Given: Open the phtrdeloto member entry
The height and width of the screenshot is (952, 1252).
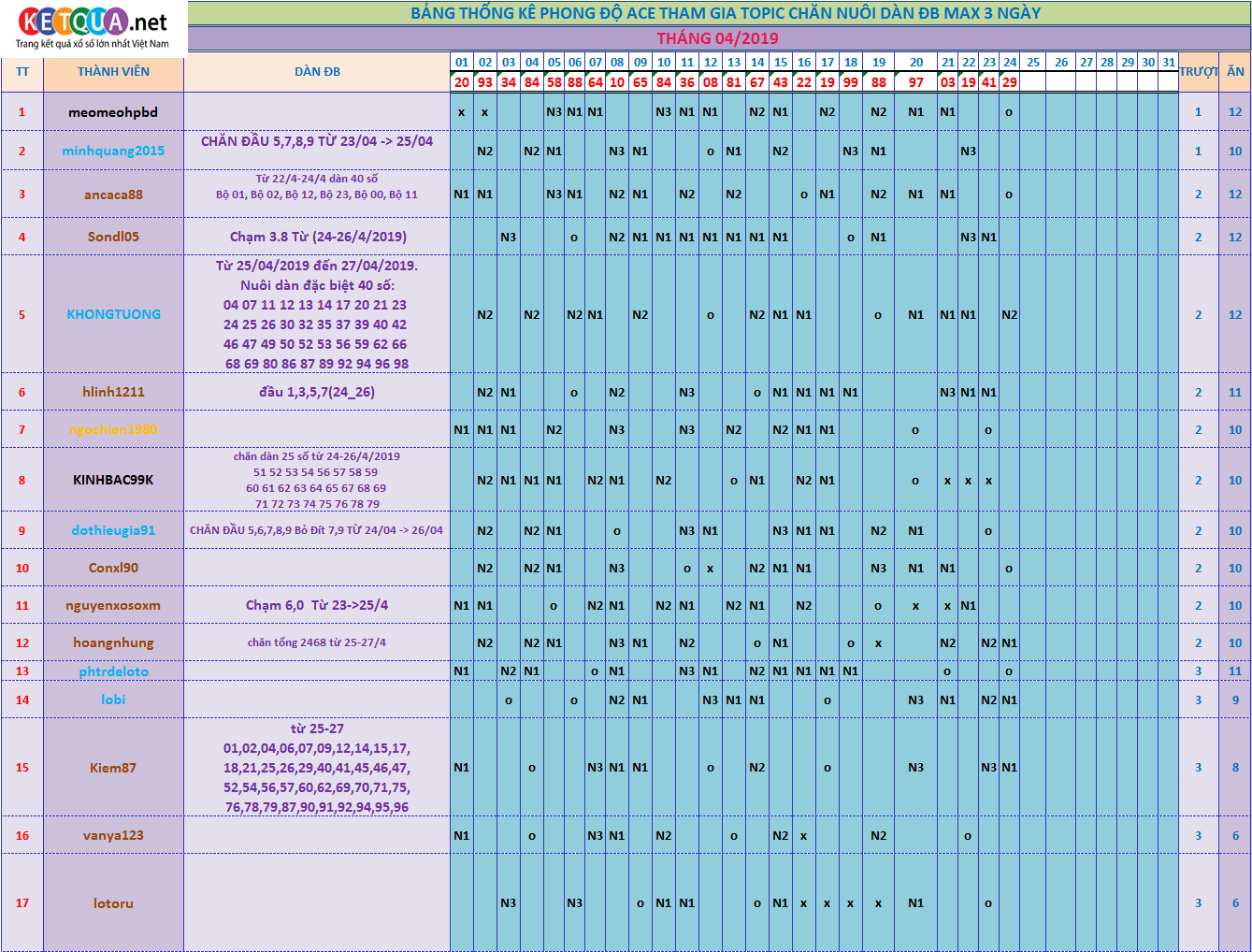Looking at the screenshot, I should point(113,671).
